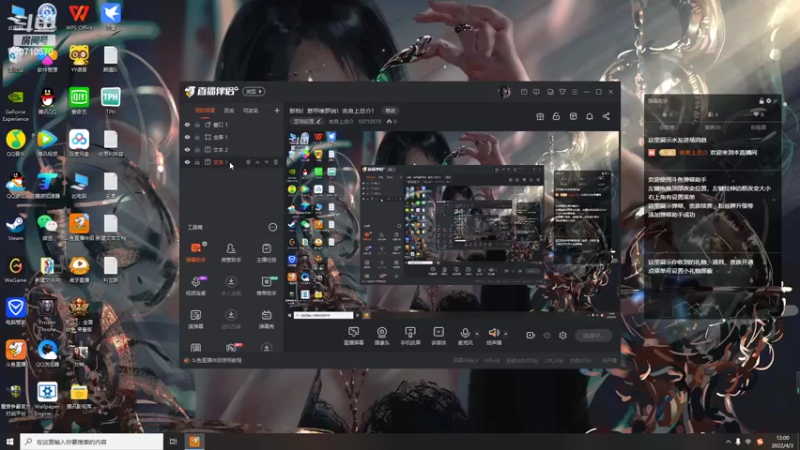Open the 弹幕助手 tool in toolbox
Viewport: 800px width, 450px height.
pos(196,252)
